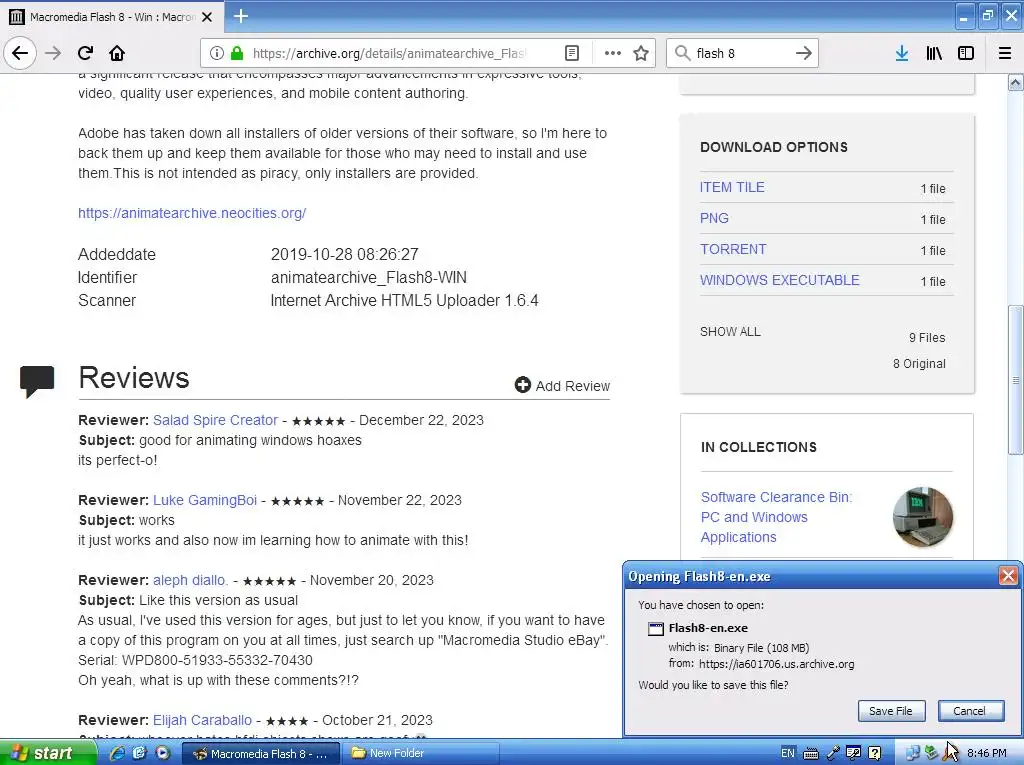Open the PNG download option
Viewport: 1024px width, 765px height.
(x=714, y=218)
